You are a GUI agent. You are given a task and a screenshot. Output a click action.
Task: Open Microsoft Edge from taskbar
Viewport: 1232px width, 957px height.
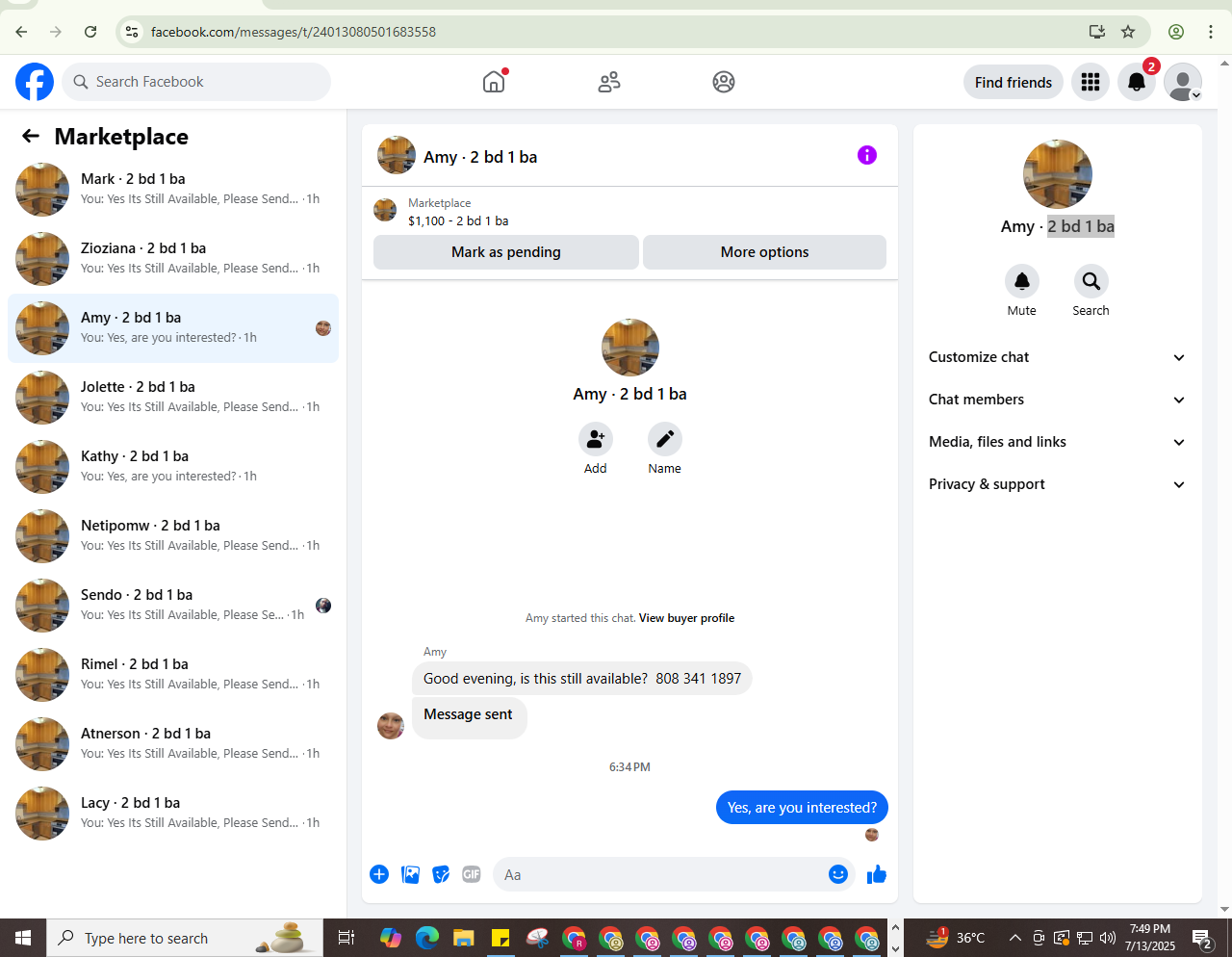(427, 938)
